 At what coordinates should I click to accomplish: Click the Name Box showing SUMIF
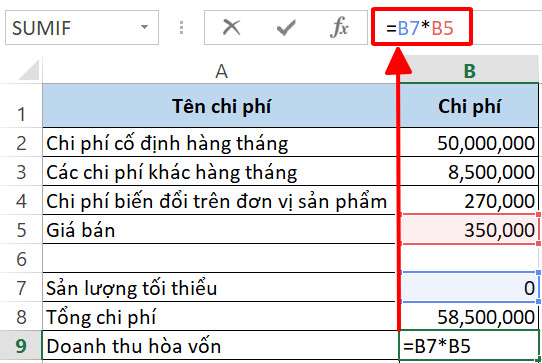coord(82,28)
